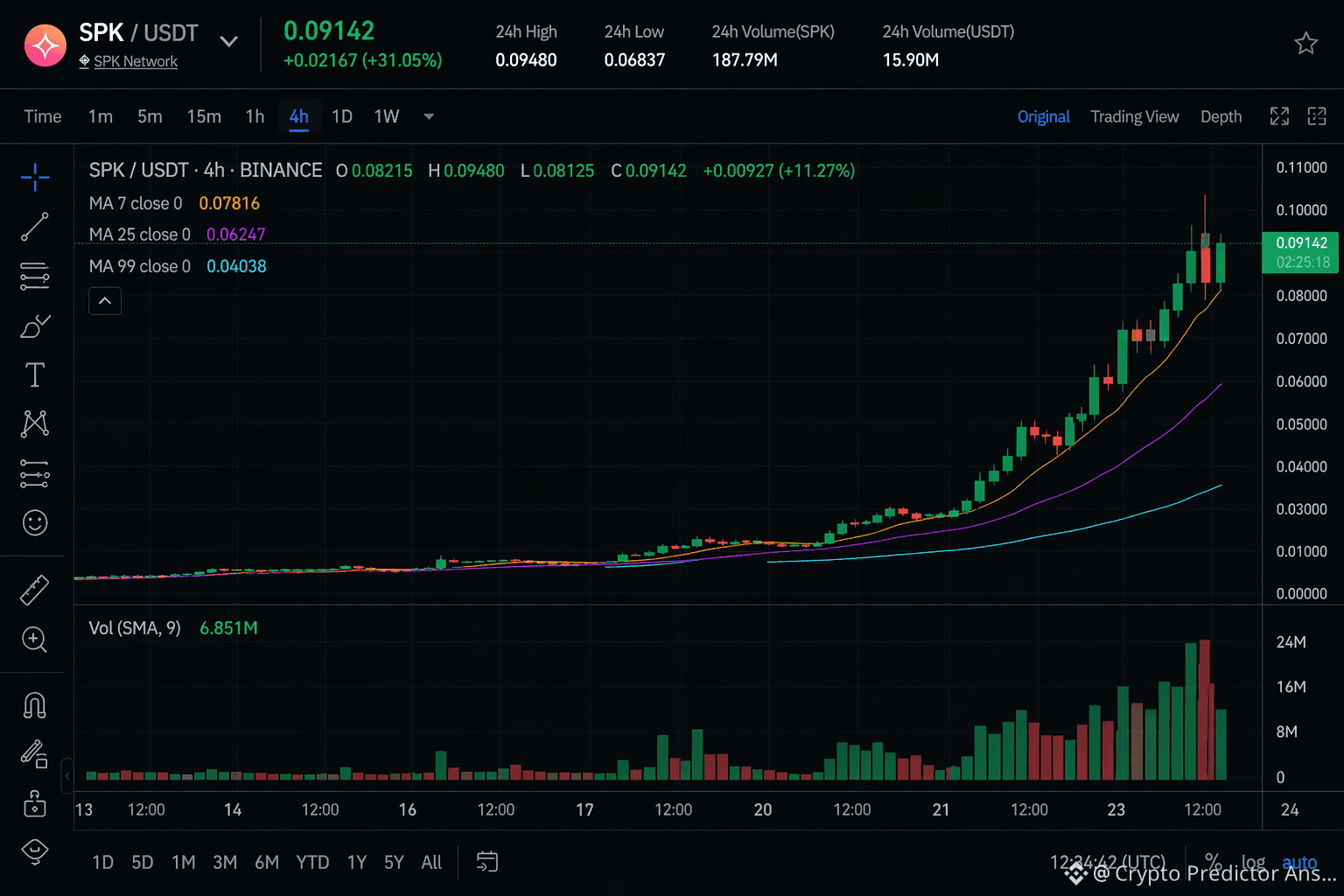
Task: Set chart range to 1D
Action: [x=102, y=862]
